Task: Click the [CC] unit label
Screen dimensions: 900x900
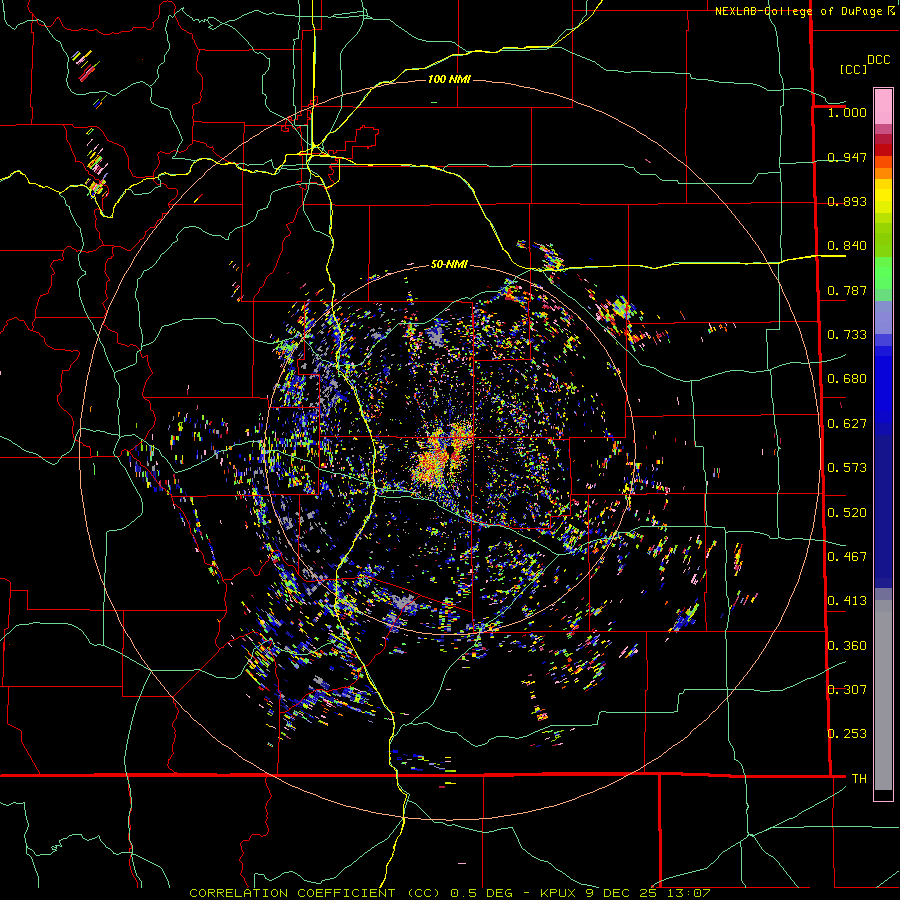Action: (853, 69)
